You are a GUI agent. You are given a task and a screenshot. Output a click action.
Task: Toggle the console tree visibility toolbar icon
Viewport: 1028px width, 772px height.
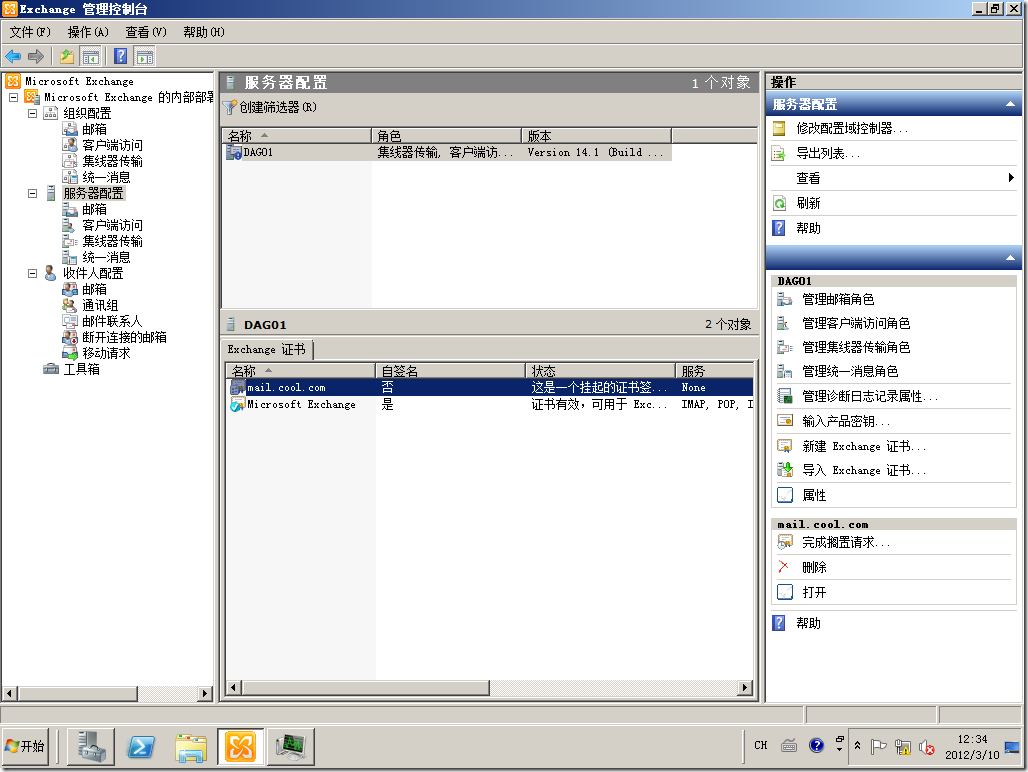point(90,56)
